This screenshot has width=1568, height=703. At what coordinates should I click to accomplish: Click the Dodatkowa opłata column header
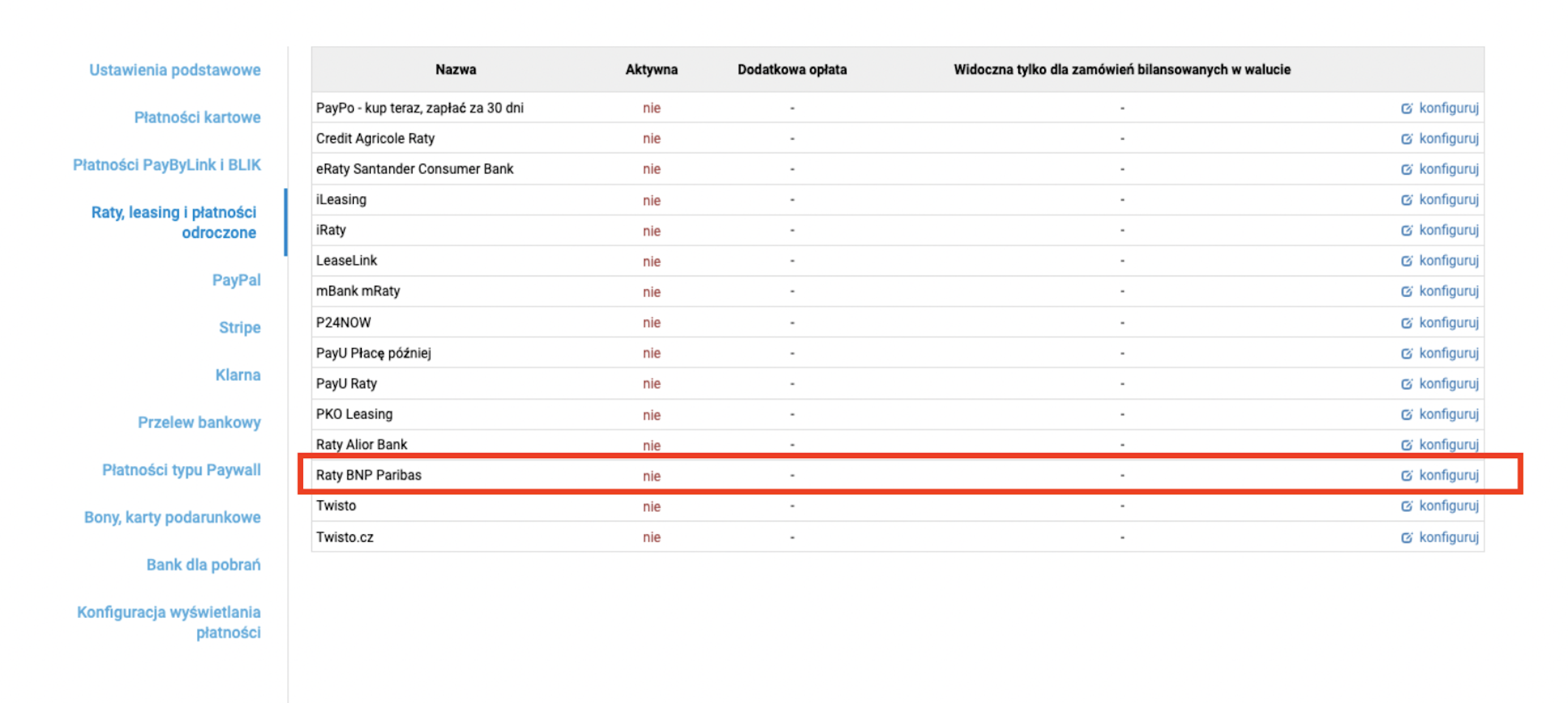[x=792, y=70]
